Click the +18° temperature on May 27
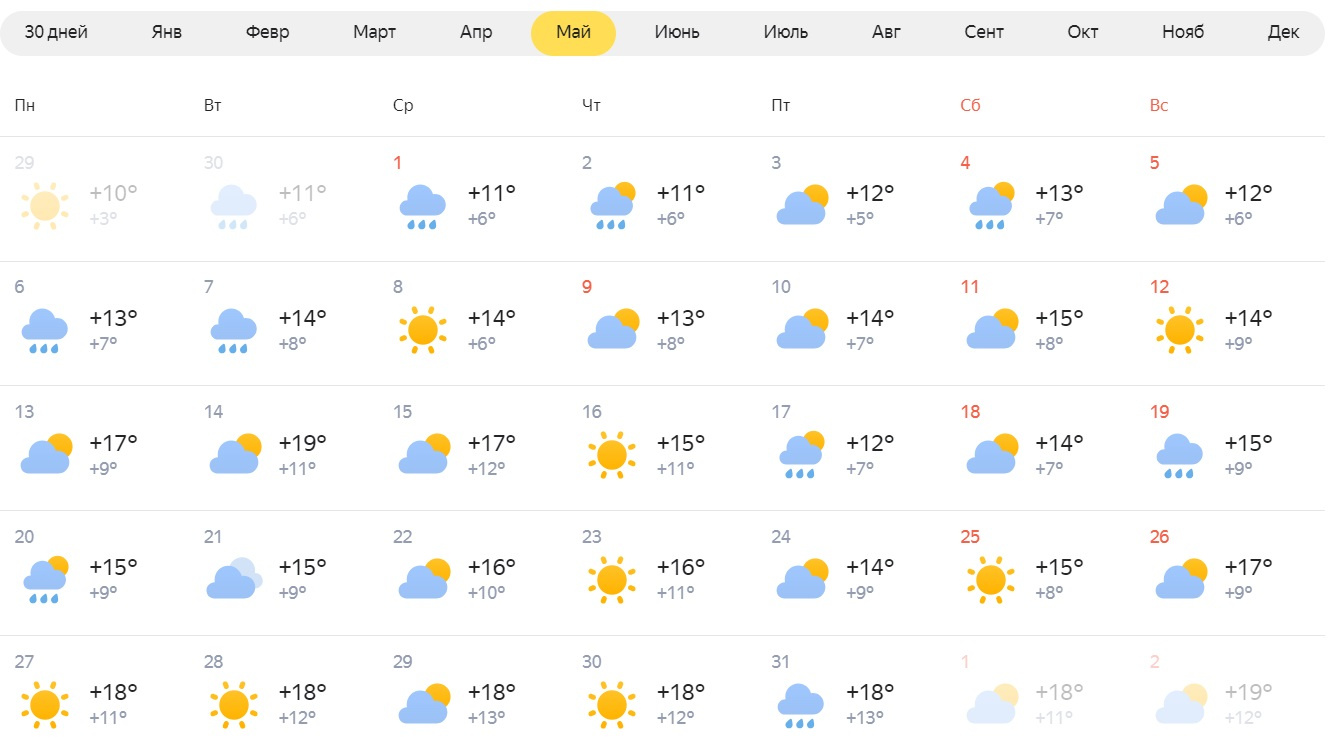The height and width of the screenshot is (756, 1336). pos(114,692)
